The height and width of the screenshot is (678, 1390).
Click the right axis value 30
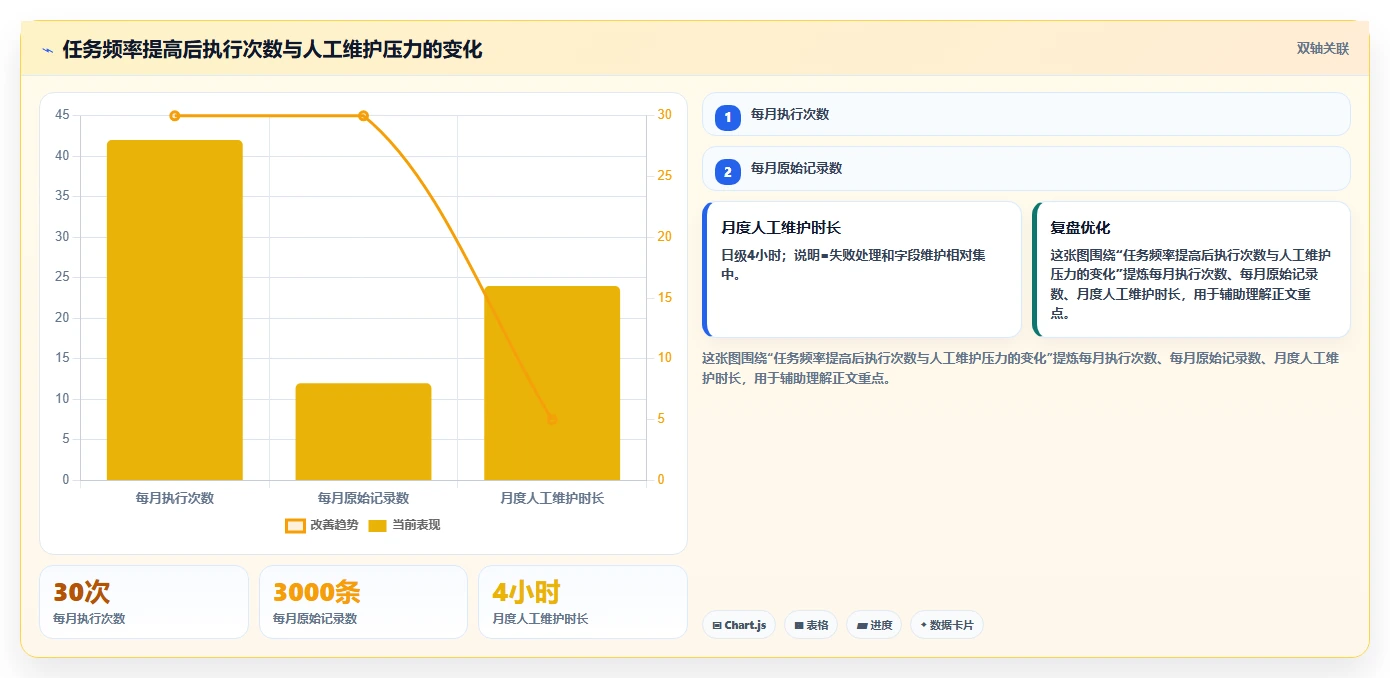tap(665, 115)
